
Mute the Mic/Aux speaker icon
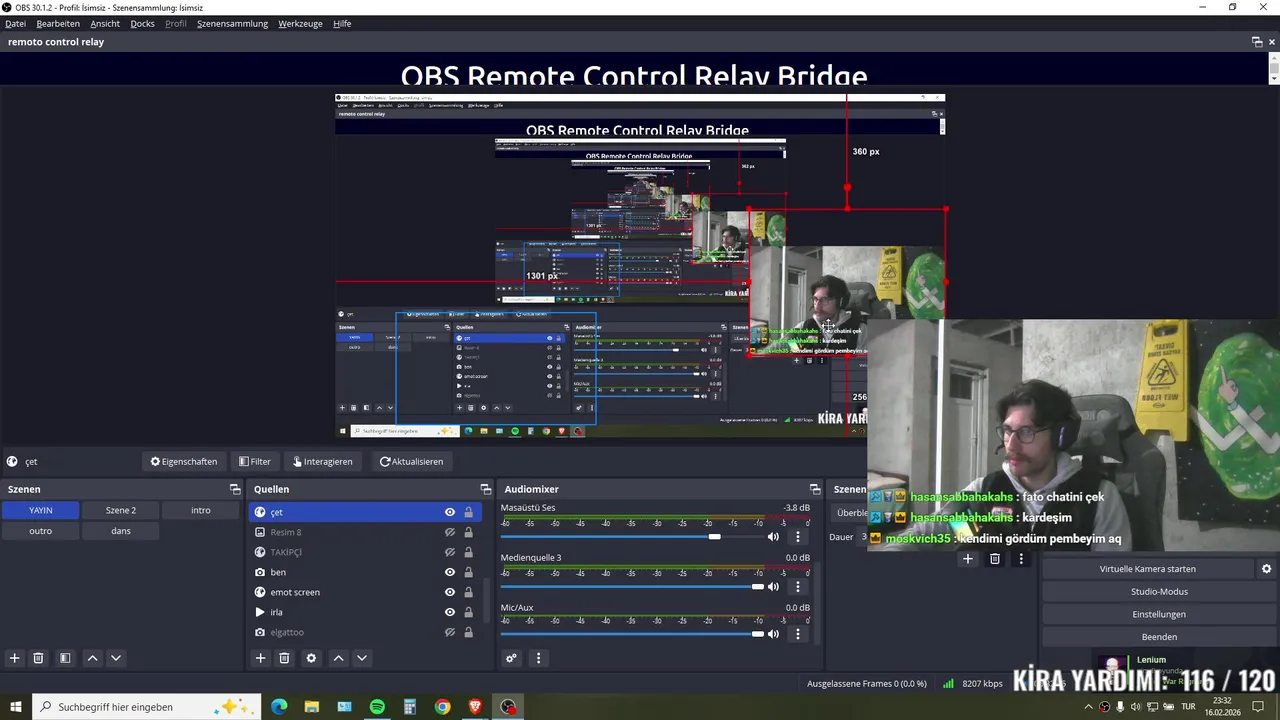pyautogui.click(x=773, y=634)
